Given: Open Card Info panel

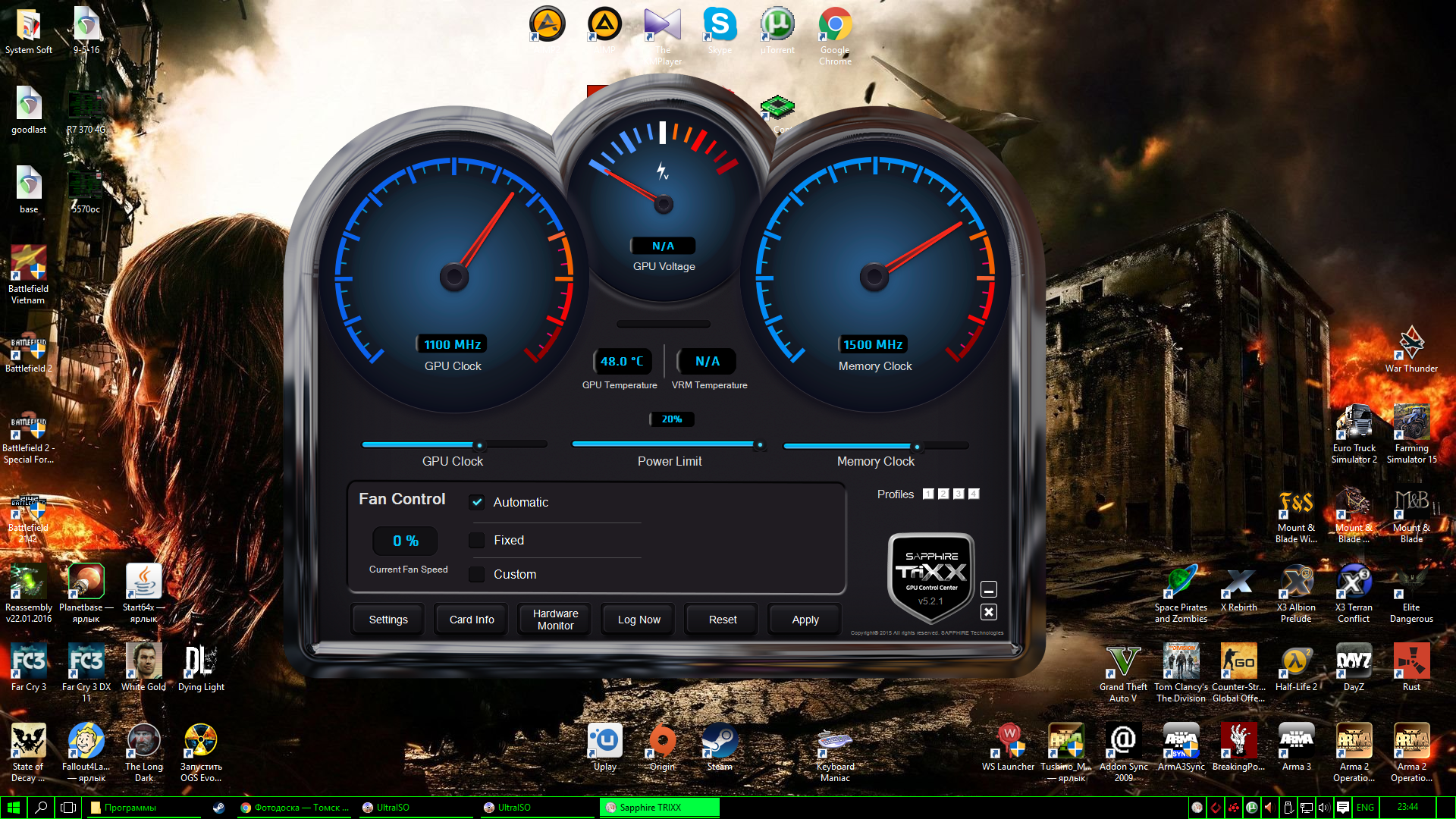Looking at the screenshot, I should click(471, 620).
